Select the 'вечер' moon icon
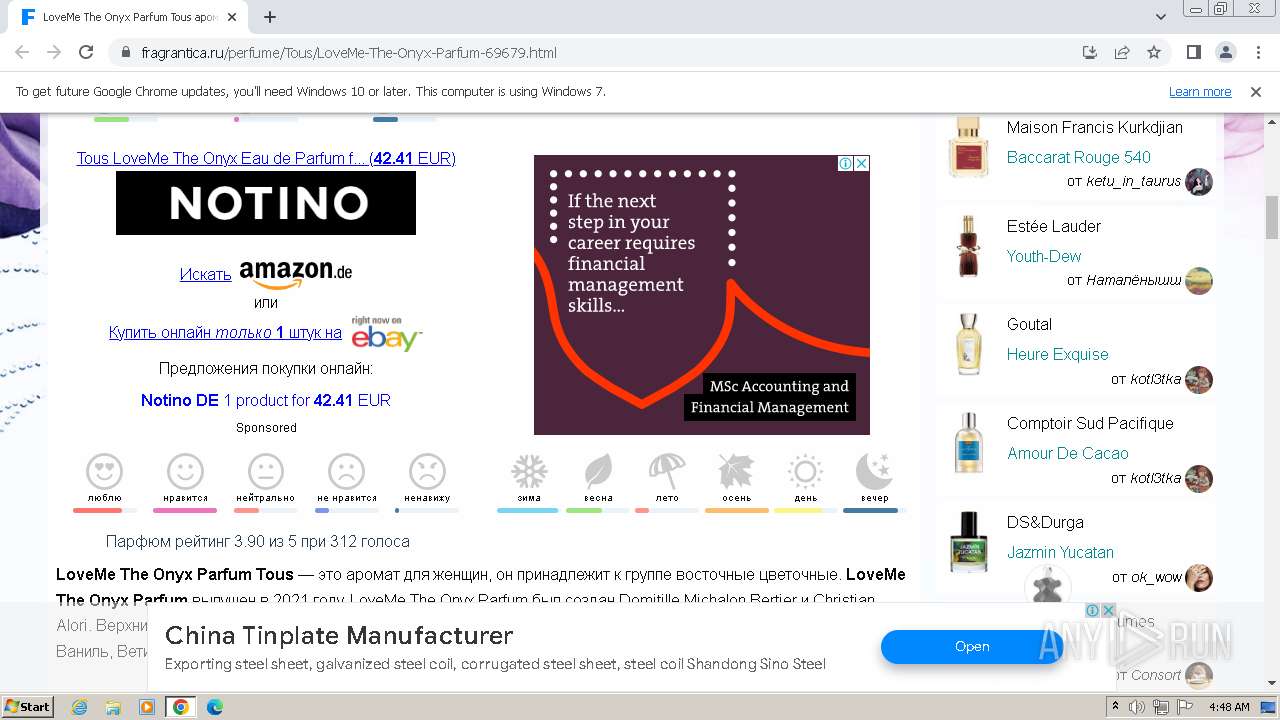The image size is (1280, 720). pyautogui.click(x=874, y=471)
